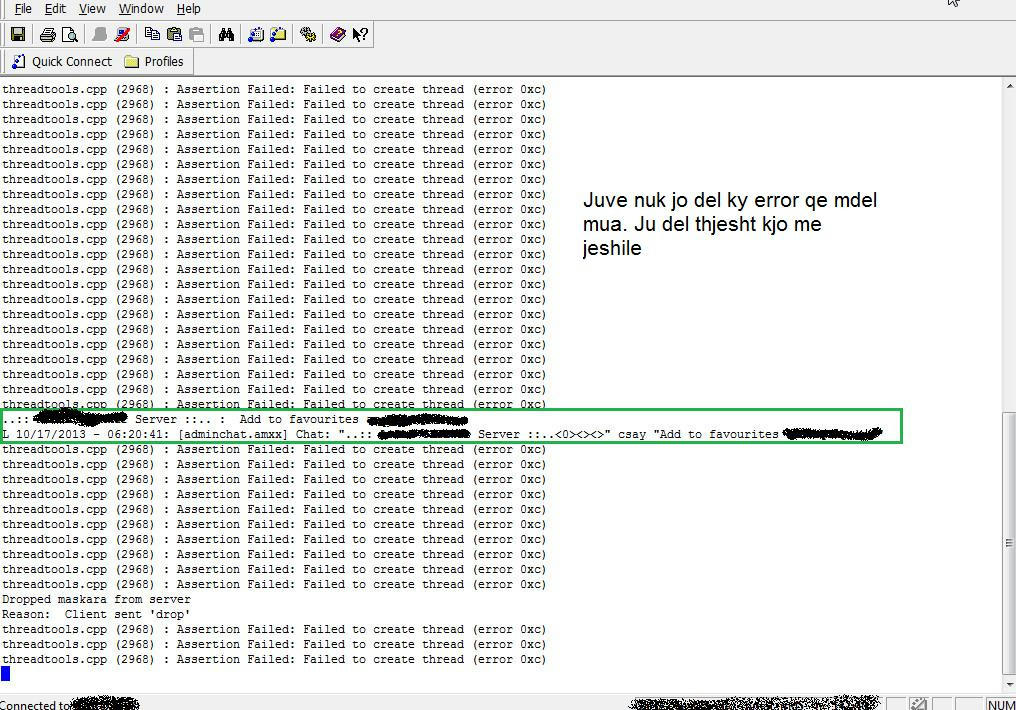
Task: Open the Profiles dropdown
Action: 154,62
